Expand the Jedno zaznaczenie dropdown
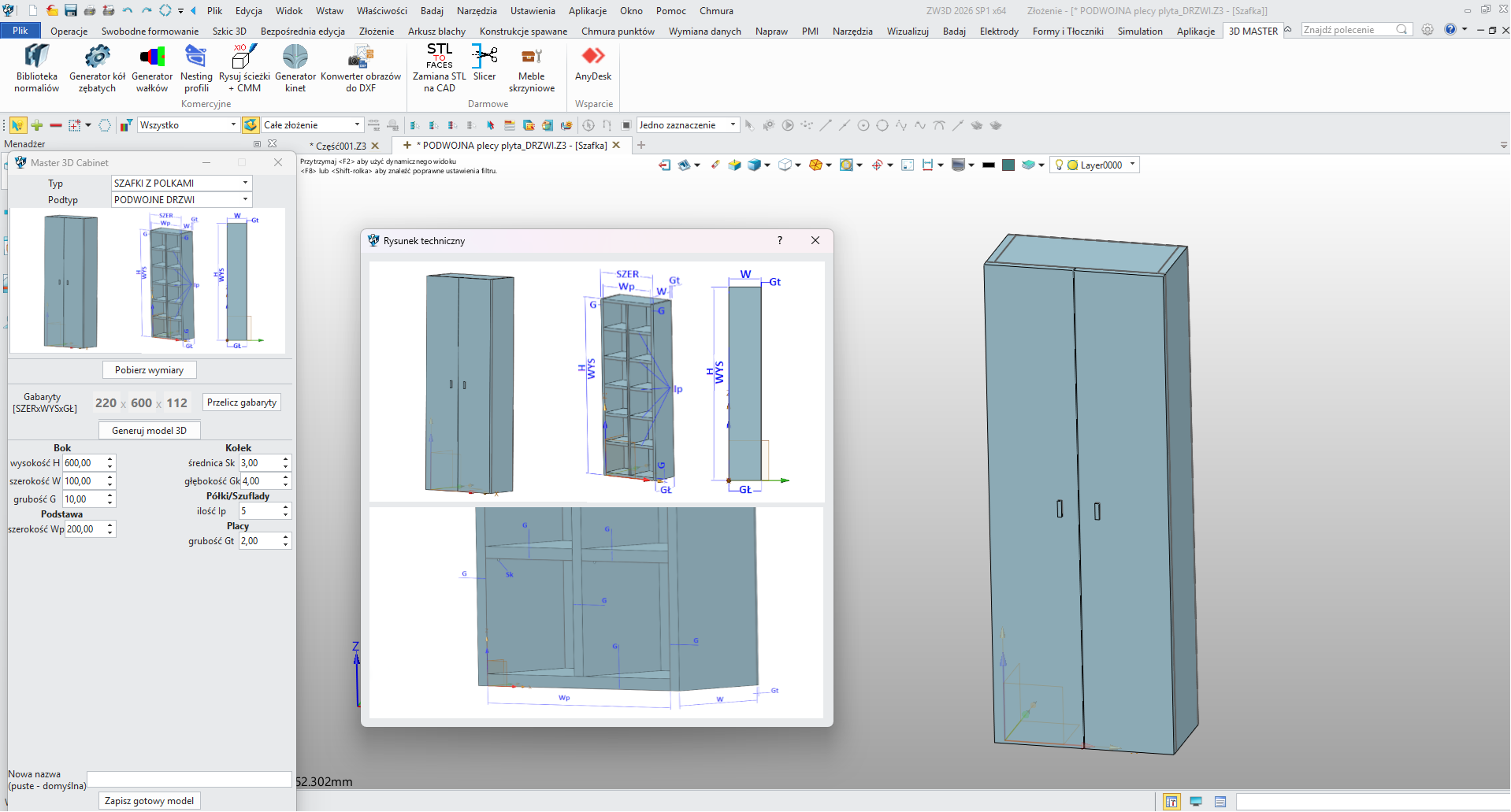1511x812 pixels. (733, 125)
